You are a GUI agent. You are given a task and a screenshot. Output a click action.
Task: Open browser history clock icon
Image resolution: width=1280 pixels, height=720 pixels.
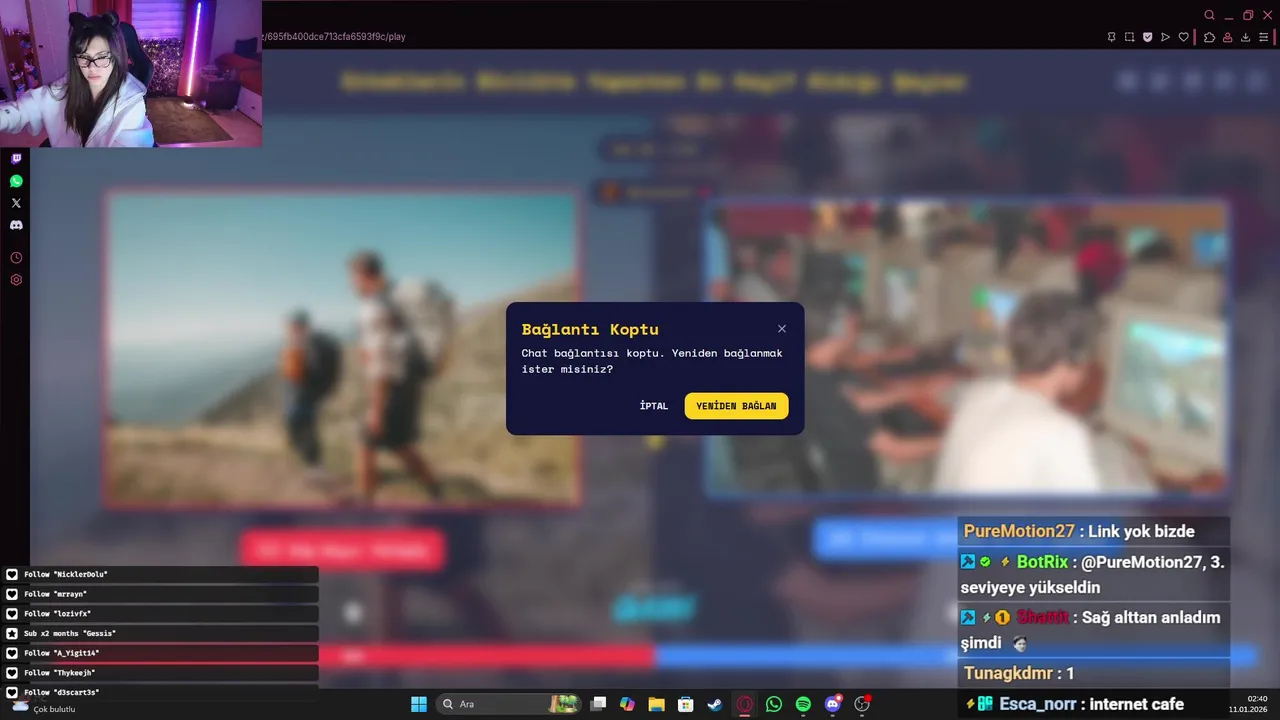(x=16, y=258)
